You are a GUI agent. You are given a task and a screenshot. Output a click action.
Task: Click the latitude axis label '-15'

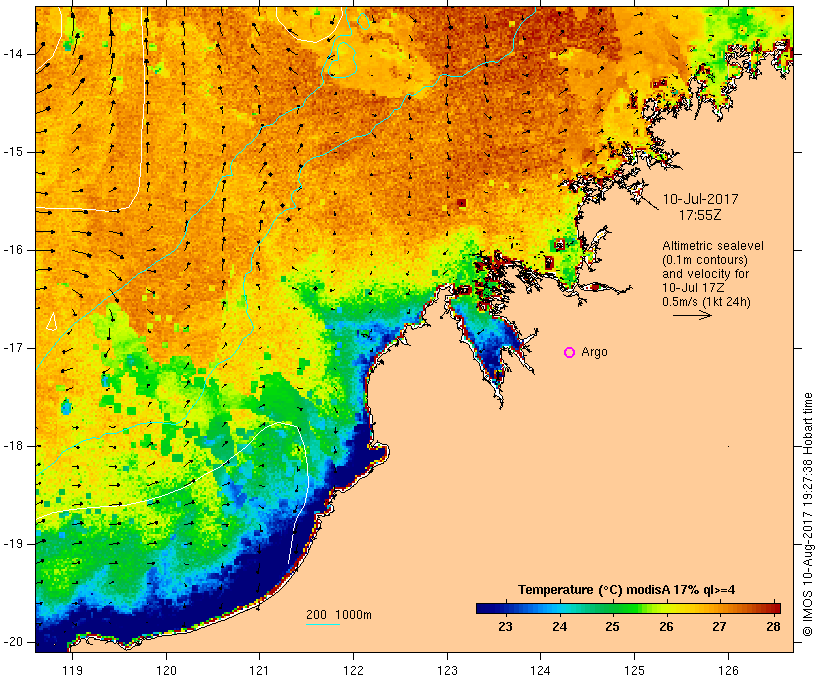pos(13,152)
